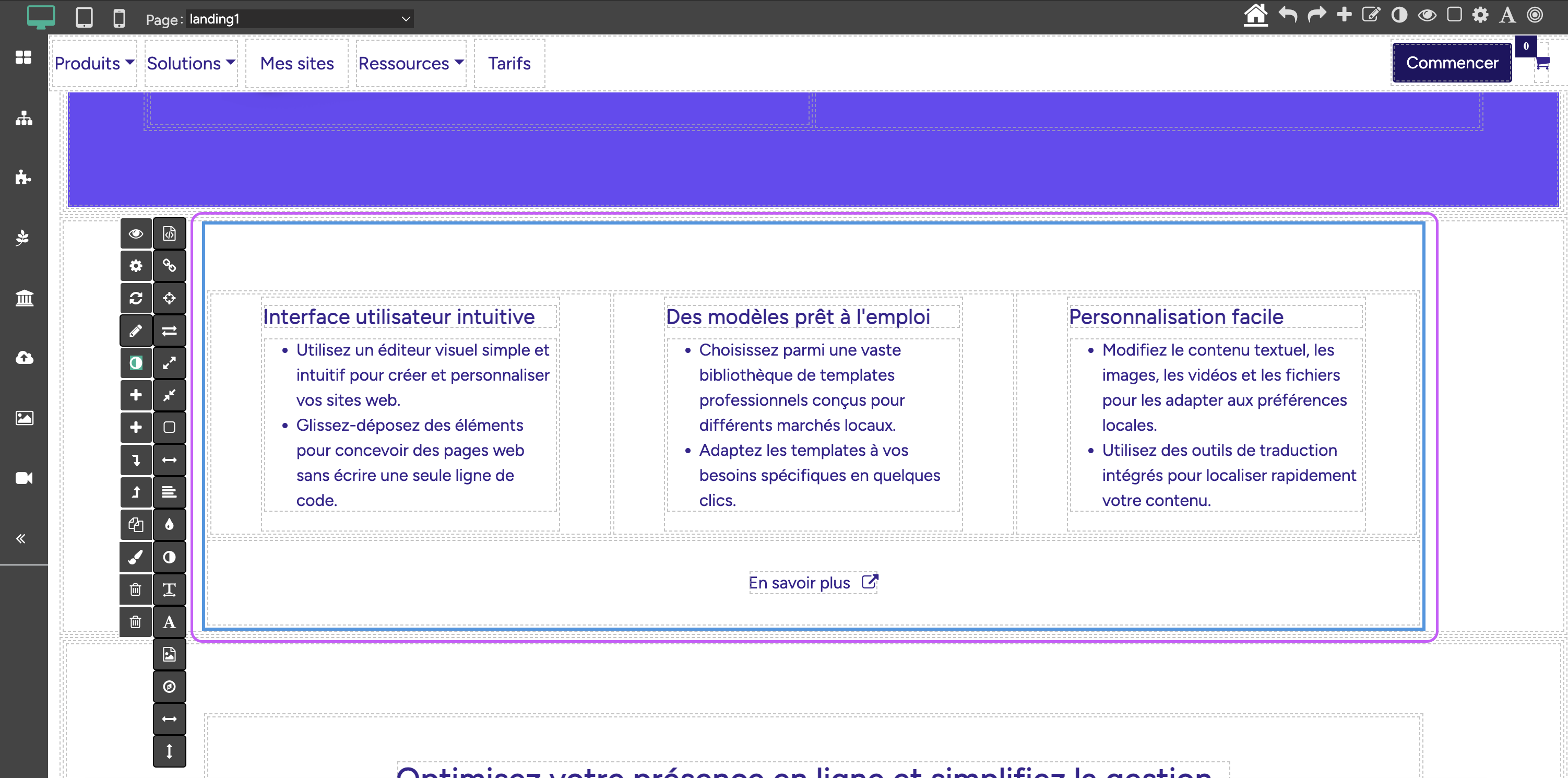Click the refresh icon in block toolbar
This screenshot has height=778, width=1568.
coord(136,298)
